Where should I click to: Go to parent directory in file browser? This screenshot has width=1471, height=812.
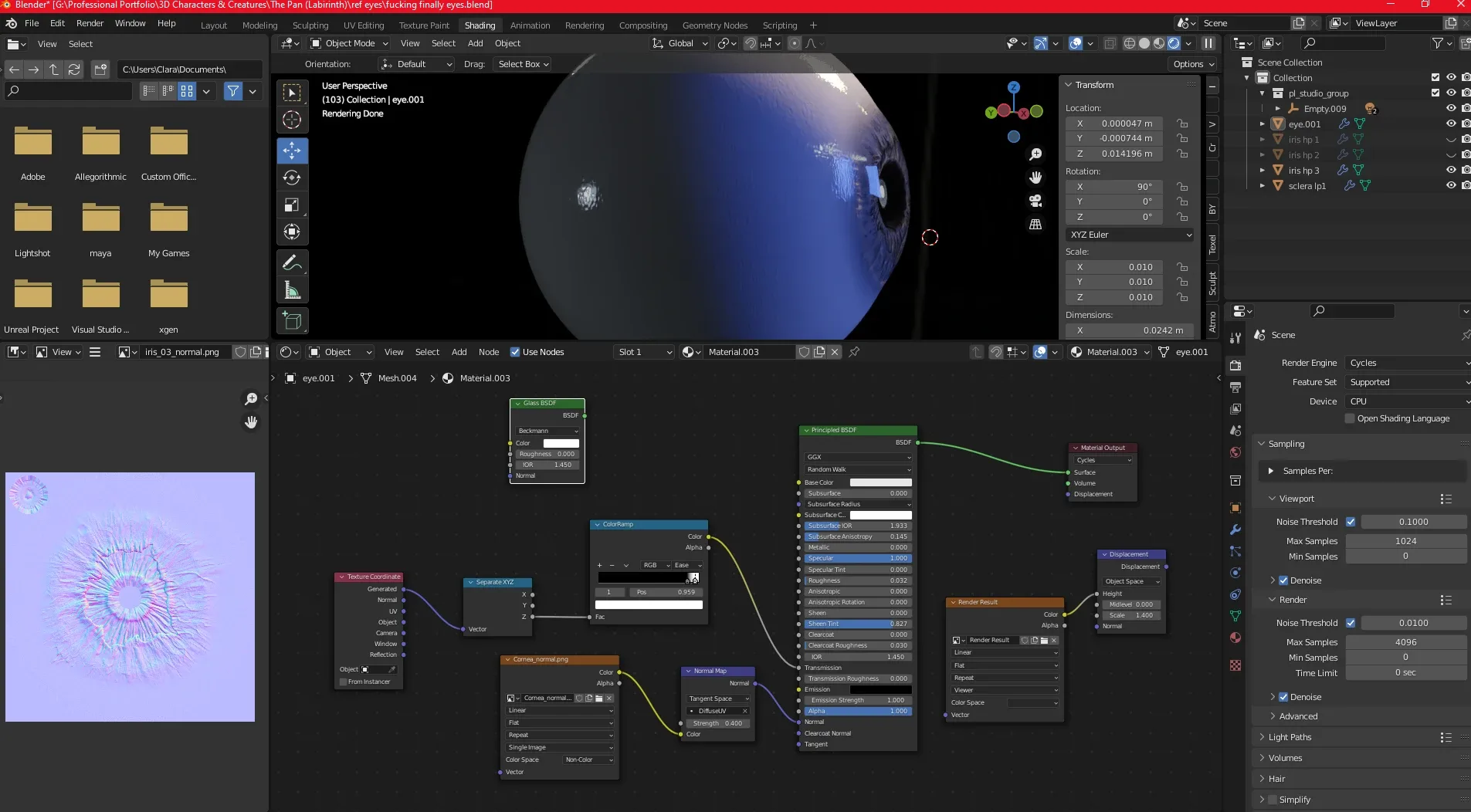[54, 69]
